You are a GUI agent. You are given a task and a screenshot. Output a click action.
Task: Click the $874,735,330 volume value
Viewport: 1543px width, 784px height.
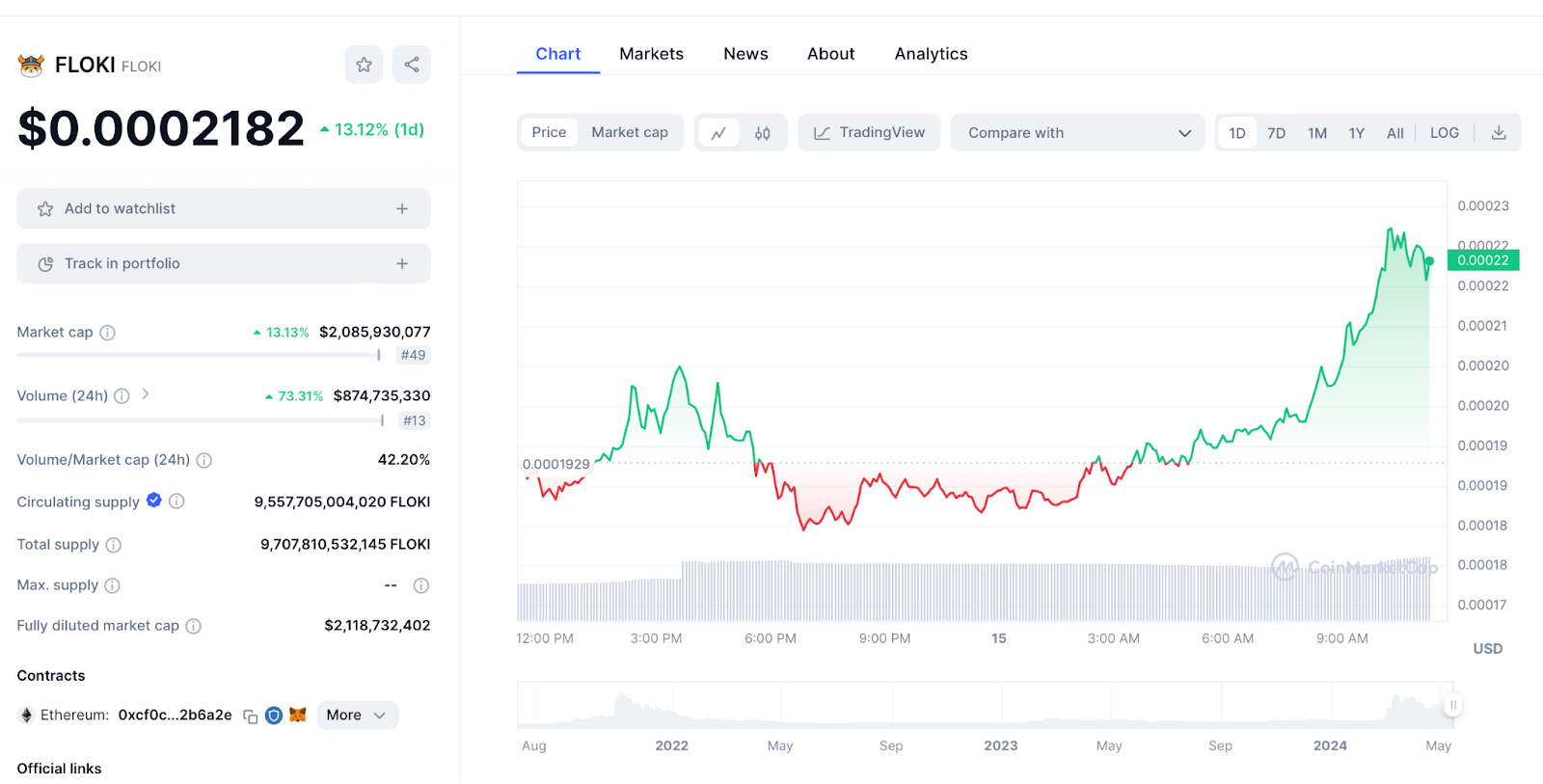pos(382,395)
